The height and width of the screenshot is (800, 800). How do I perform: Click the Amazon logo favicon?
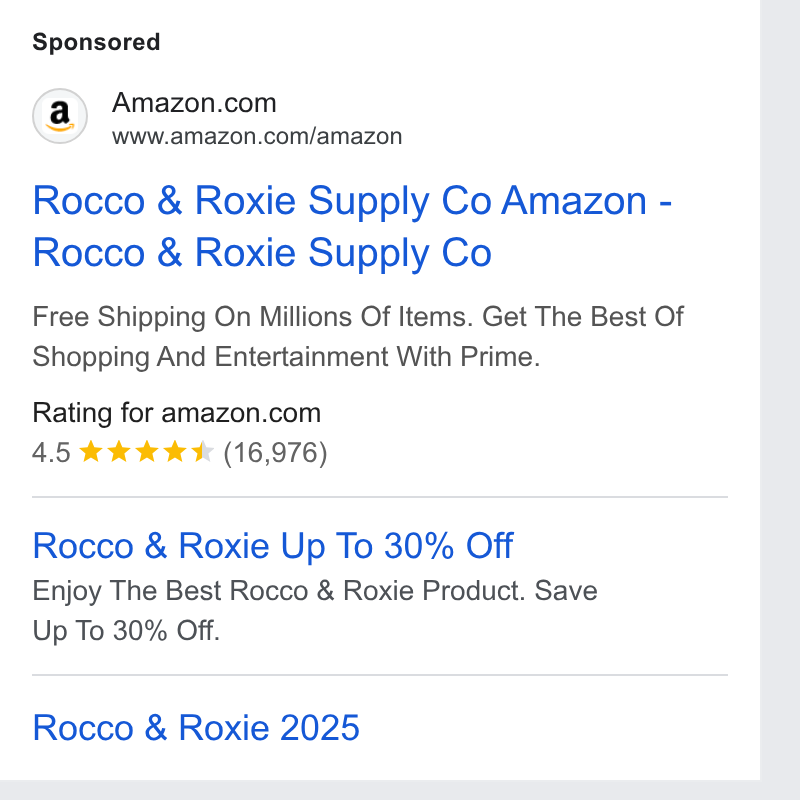[60, 116]
